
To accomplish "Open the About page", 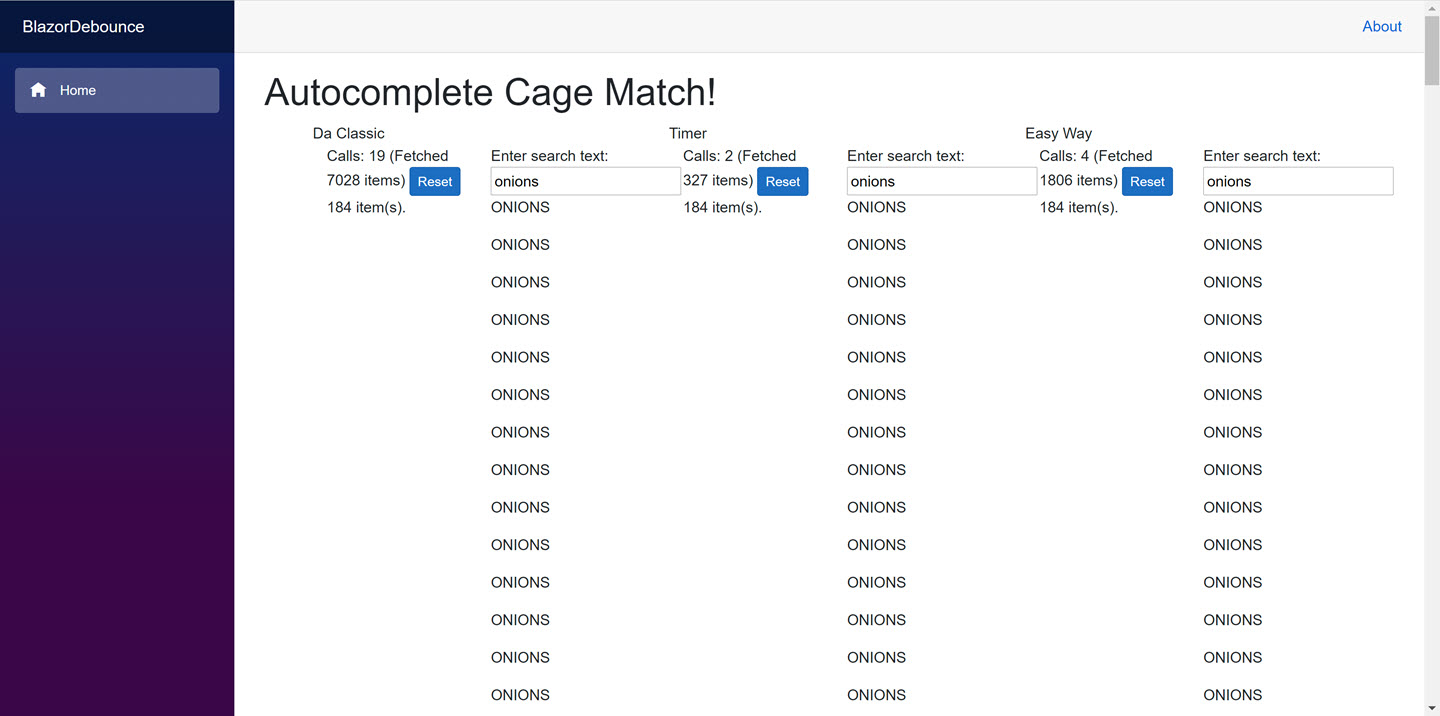I will click(1382, 26).
